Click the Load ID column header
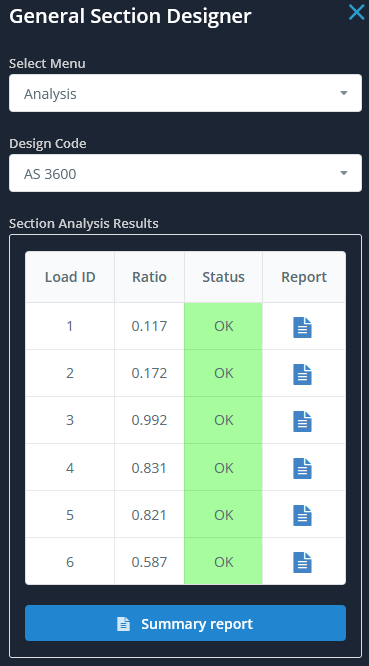 pos(70,277)
